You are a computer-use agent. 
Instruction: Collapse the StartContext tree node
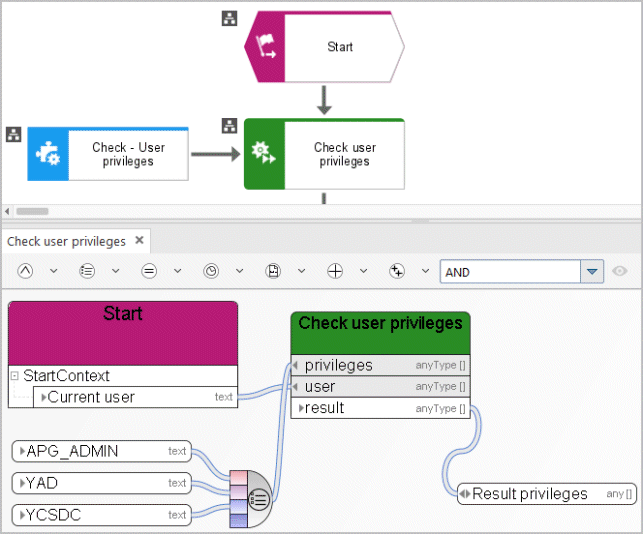[15, 376]
